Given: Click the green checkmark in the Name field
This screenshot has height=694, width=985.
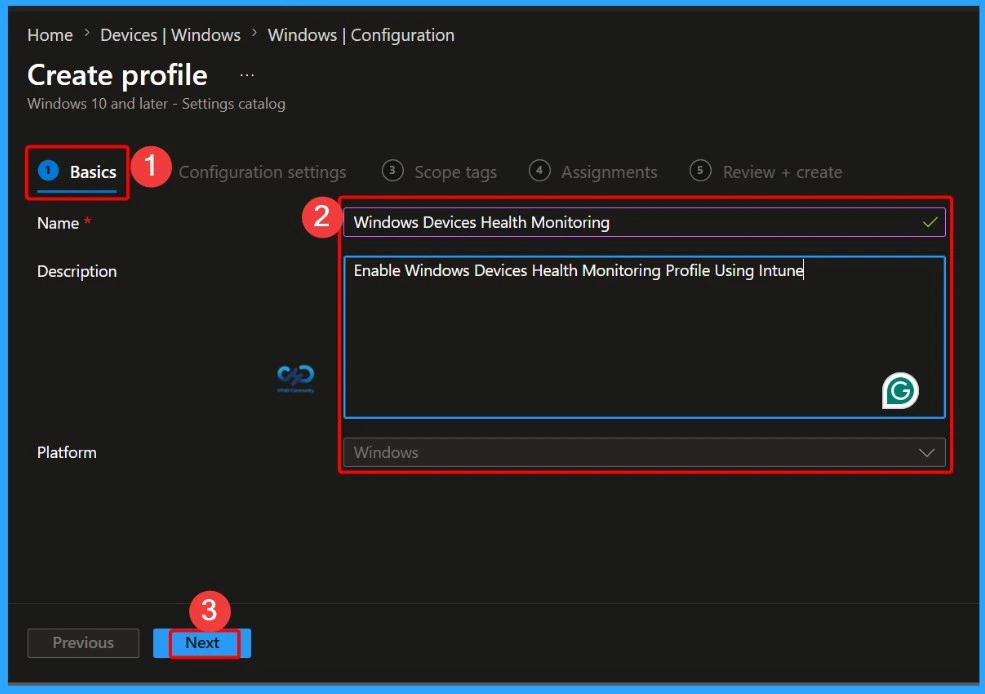Looking at the screenshot, I should 930,222.
